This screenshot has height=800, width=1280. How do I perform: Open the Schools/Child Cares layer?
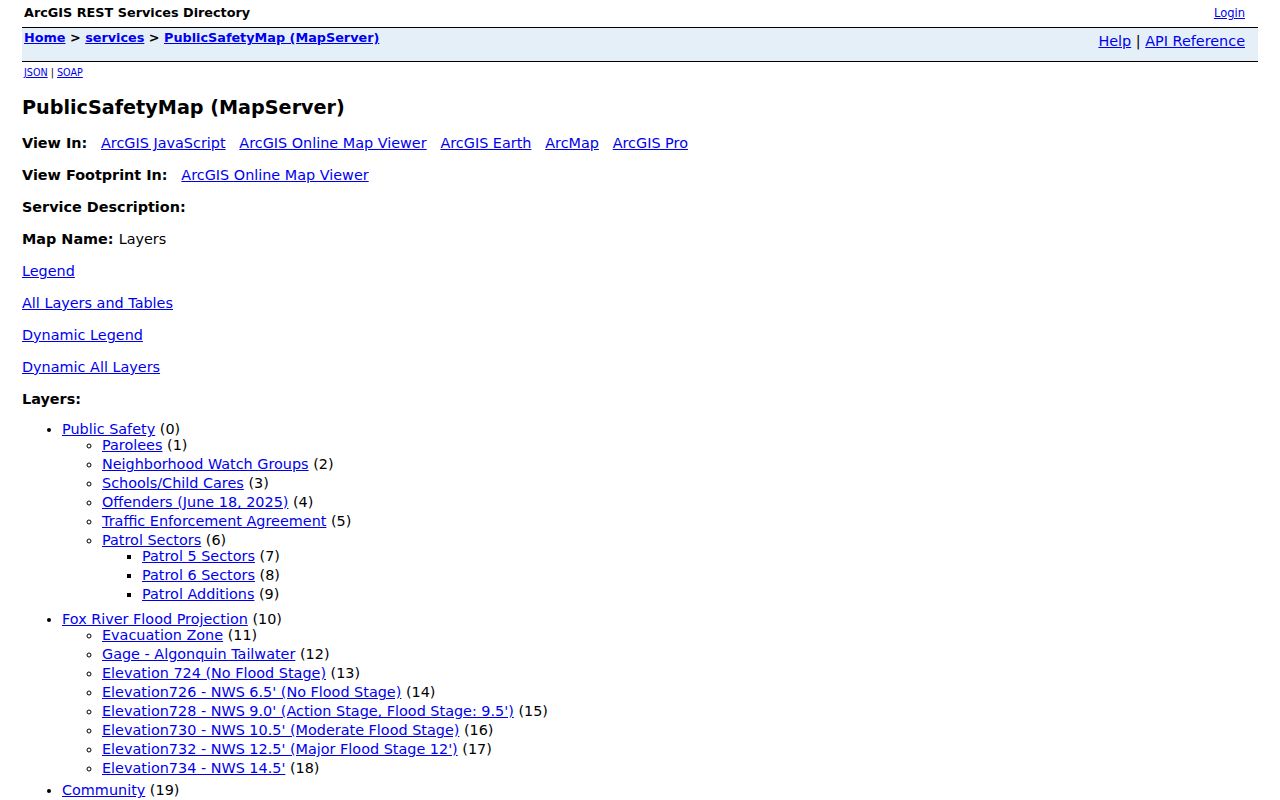[x=173, y=483]
